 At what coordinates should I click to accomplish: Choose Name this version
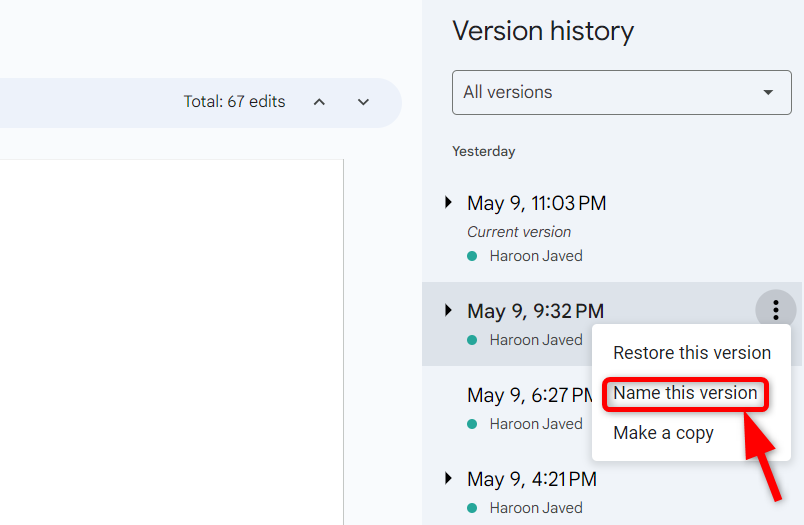[685, 393]
